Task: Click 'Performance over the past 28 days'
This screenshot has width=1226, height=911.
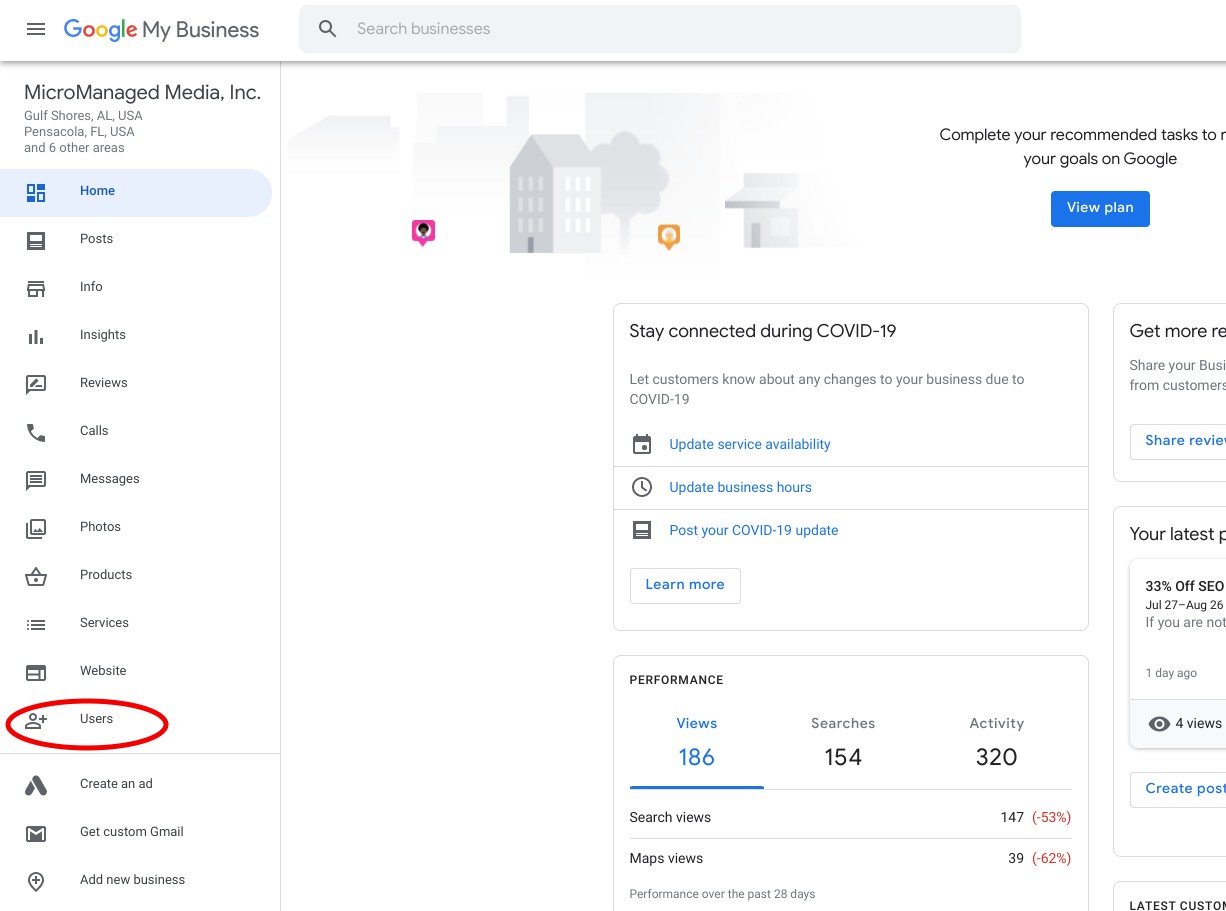Action: point(722,894)
